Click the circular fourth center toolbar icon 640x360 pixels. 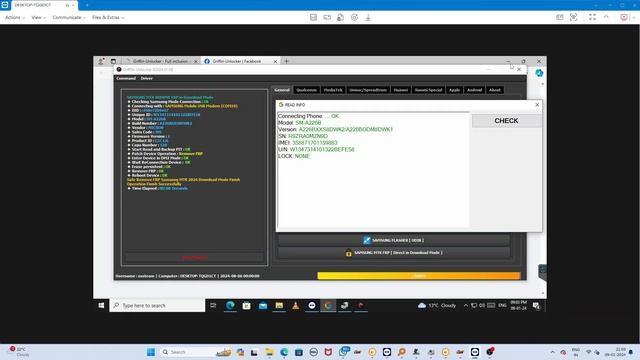pyautogui.click(x=354, y=17)
